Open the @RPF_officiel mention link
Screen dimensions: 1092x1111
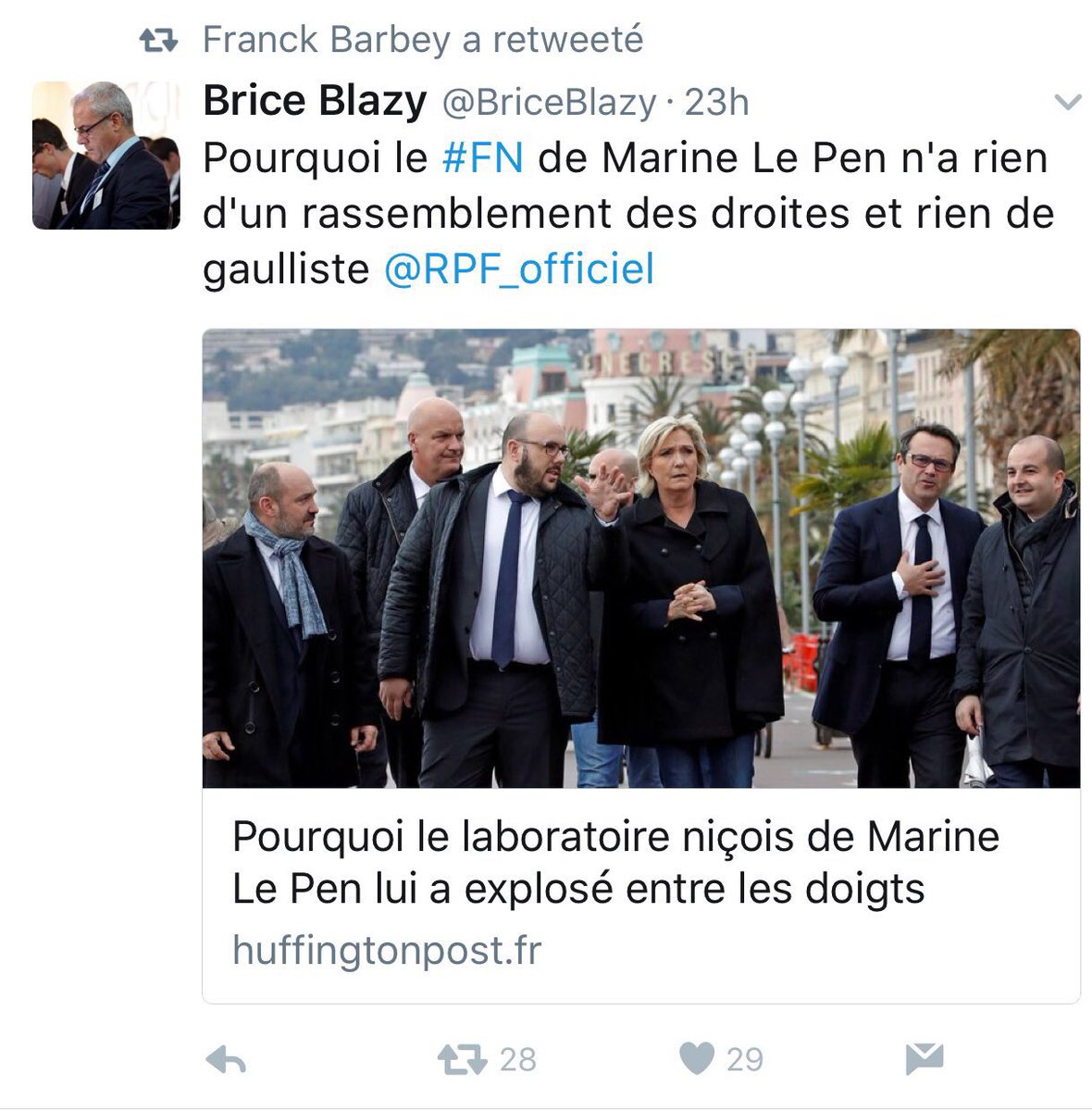(519, 269)
